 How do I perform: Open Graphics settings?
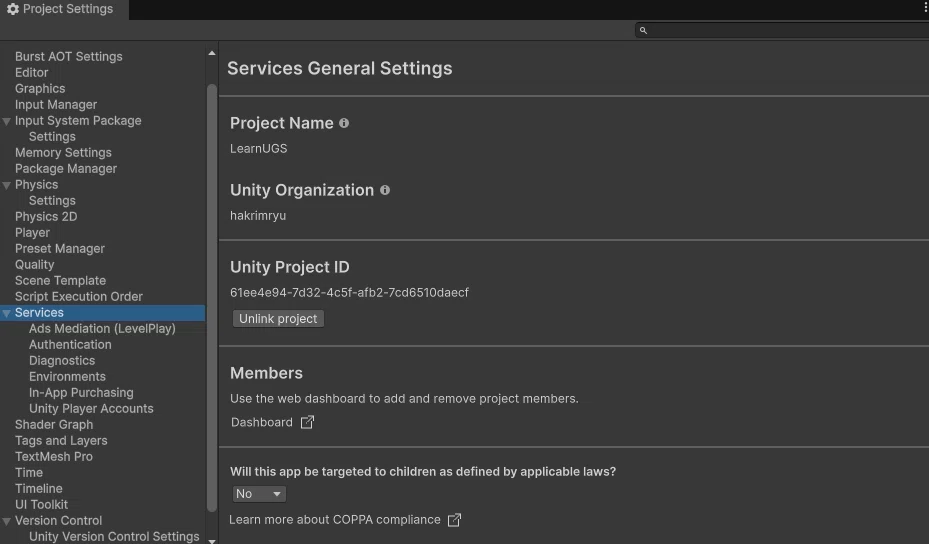40,88
